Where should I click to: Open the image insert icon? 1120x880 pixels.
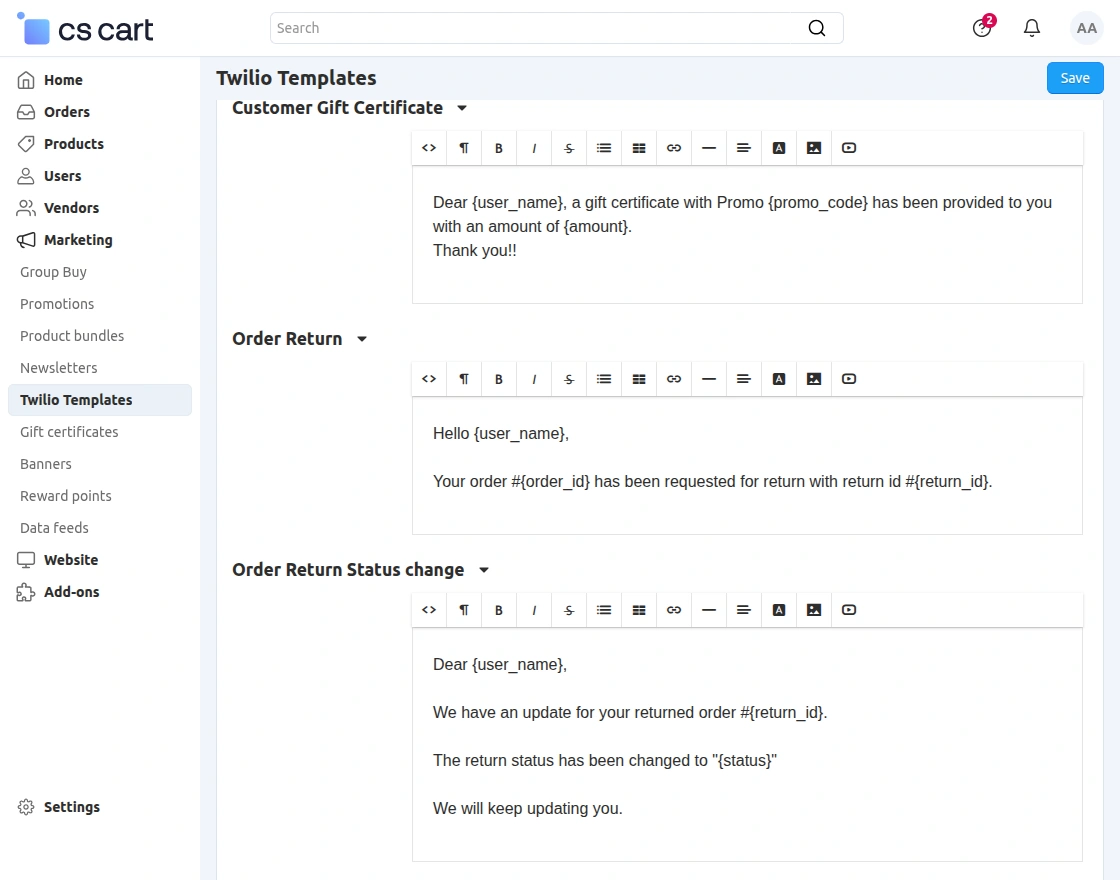(813, 147)
